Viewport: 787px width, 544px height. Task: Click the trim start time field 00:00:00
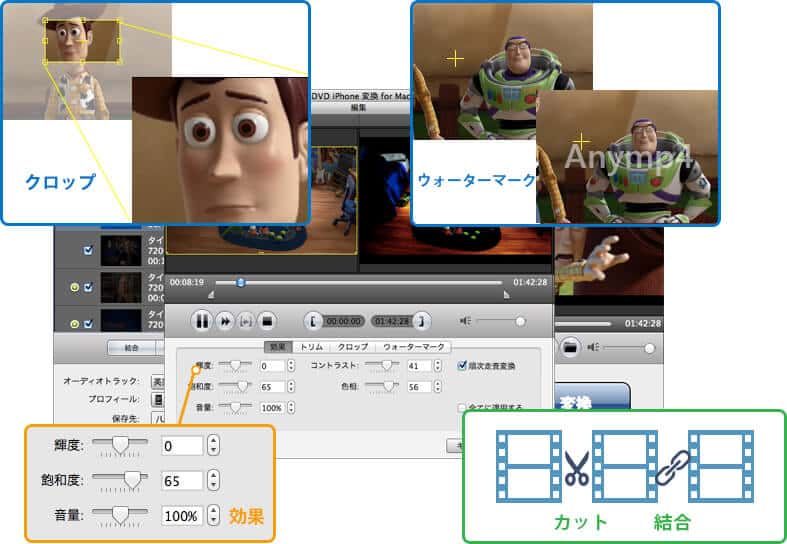tap(343, 321)
